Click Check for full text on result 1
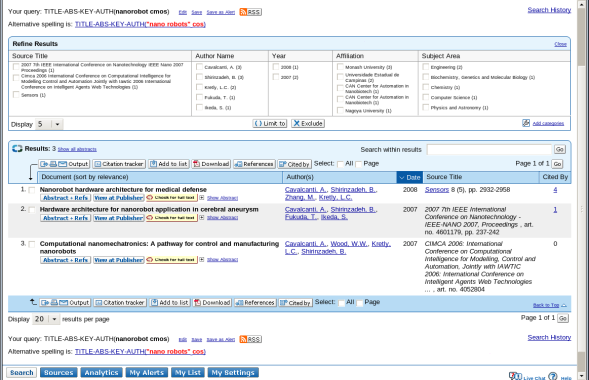 click(172, 198)
